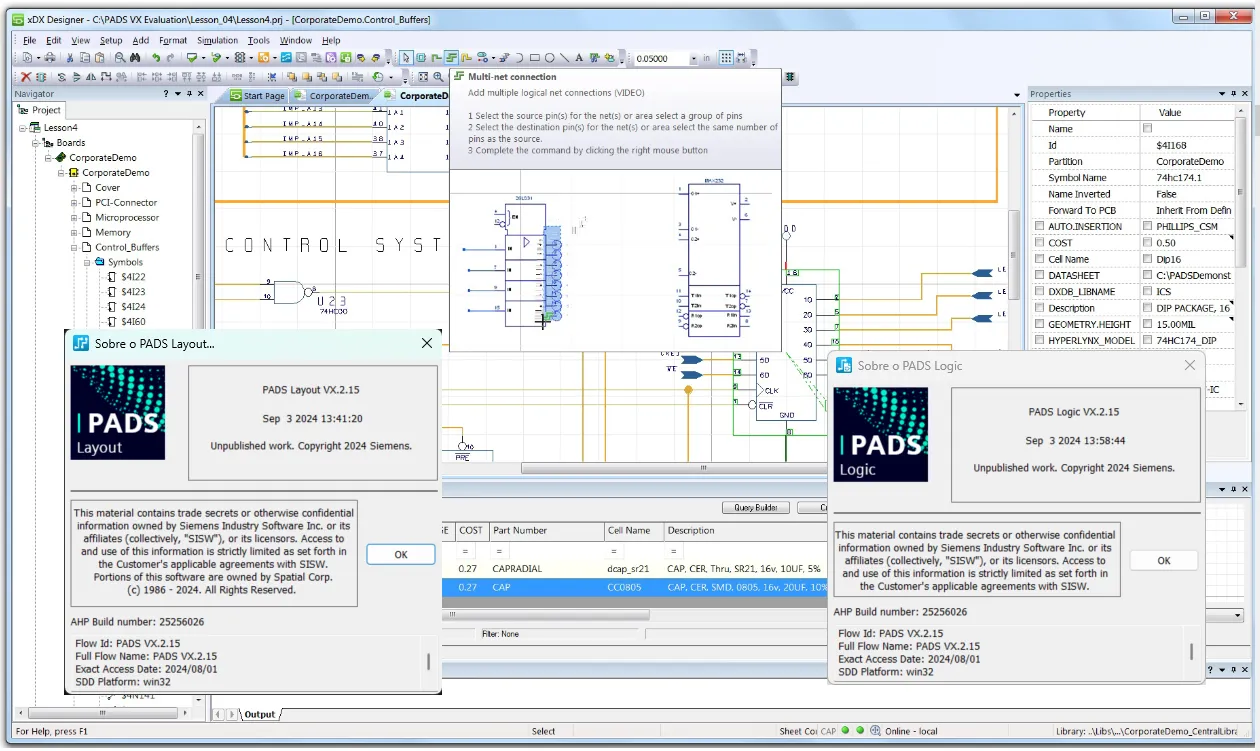1260x751 pixels.
Task: Click the Query Builder button
Action: (x=756, y=508)
